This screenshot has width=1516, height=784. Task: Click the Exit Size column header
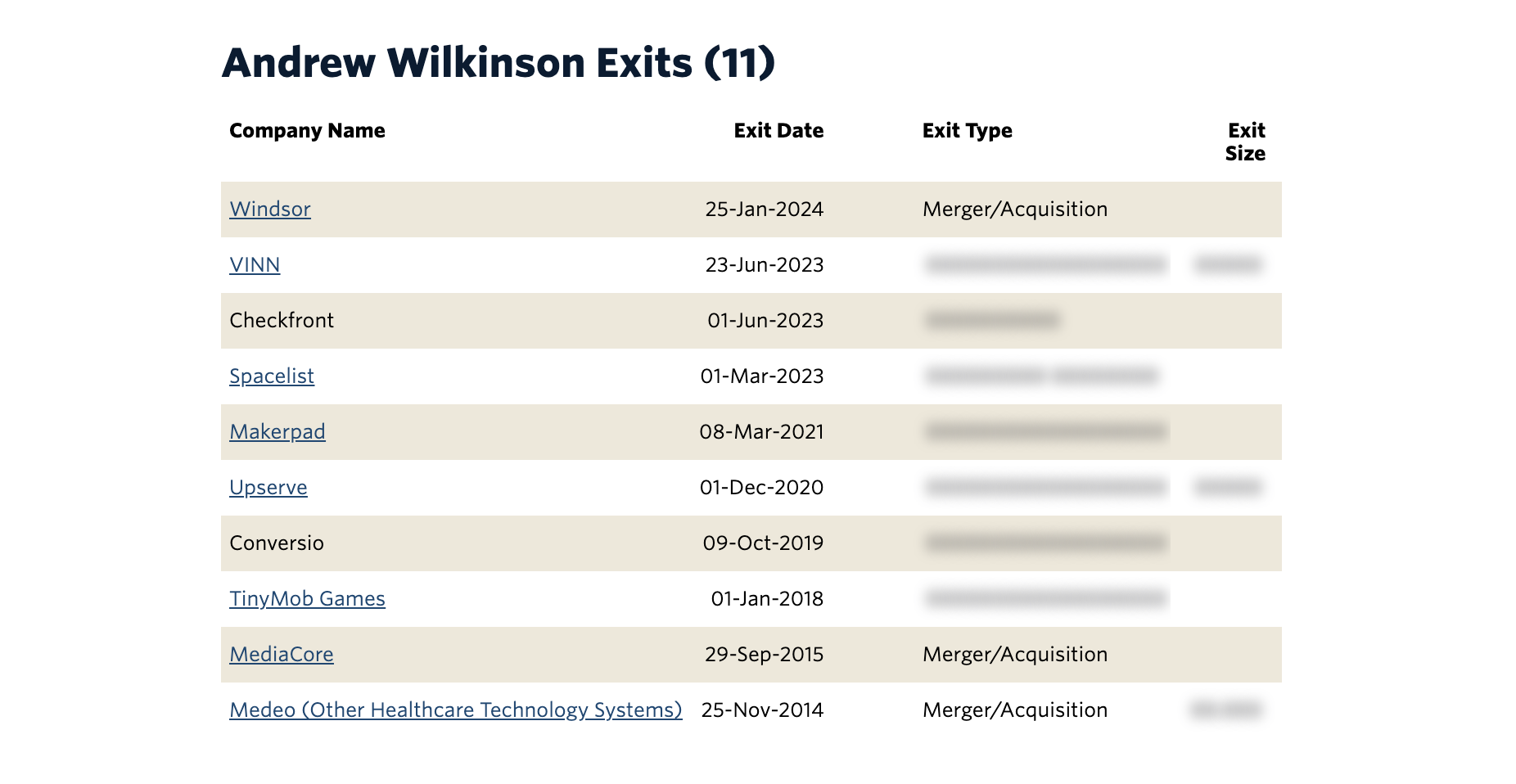coord(1245,142)
